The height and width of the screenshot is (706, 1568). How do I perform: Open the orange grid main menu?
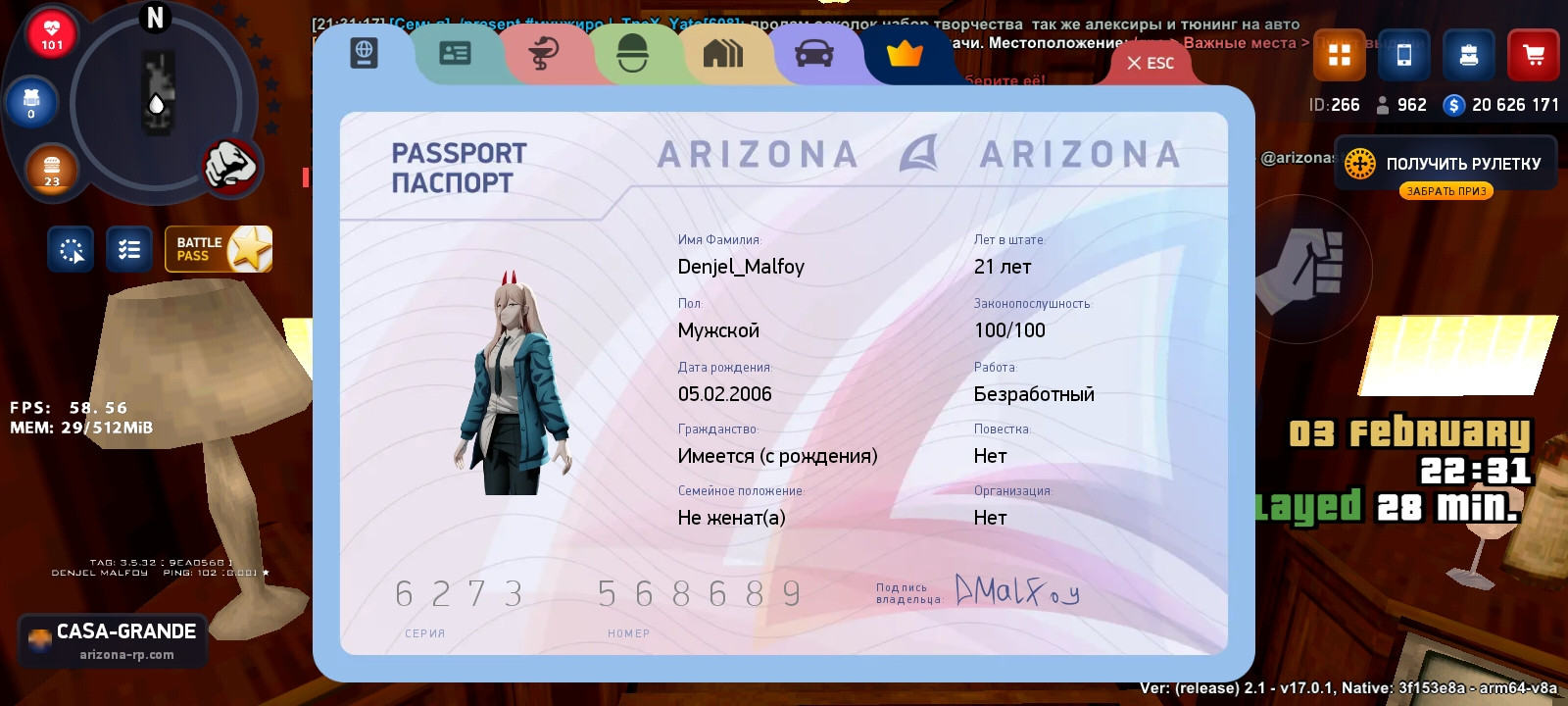pos(1340,55)
